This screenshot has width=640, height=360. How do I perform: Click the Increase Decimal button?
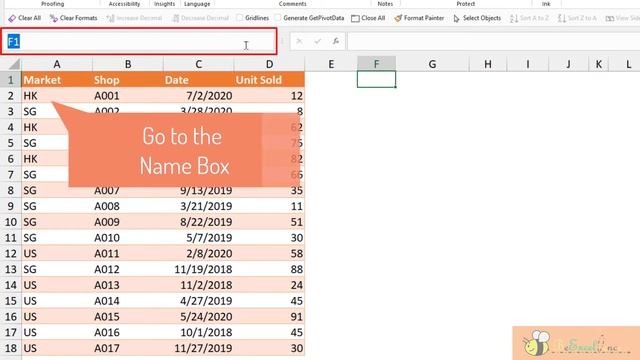pos(134,18)
